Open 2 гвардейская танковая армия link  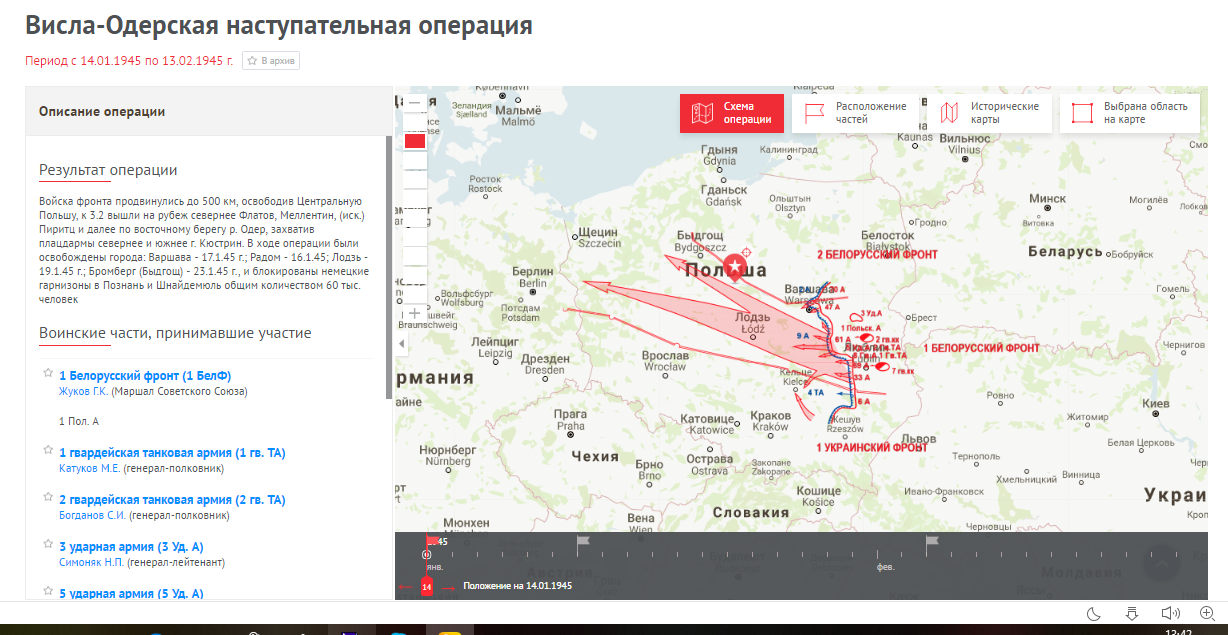pyautogui.click(x=172, y=500)
